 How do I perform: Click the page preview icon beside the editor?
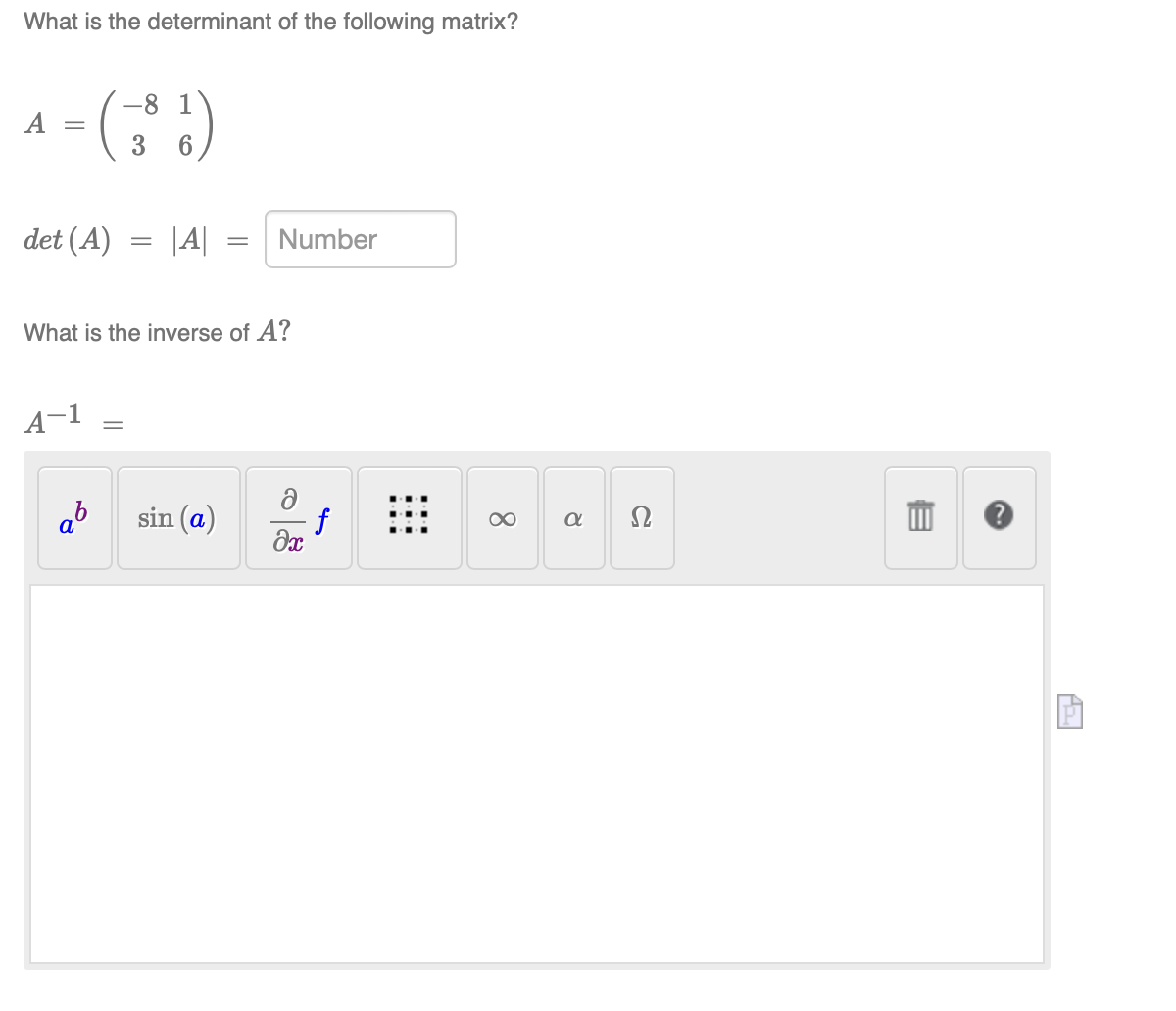point(1069,712)
